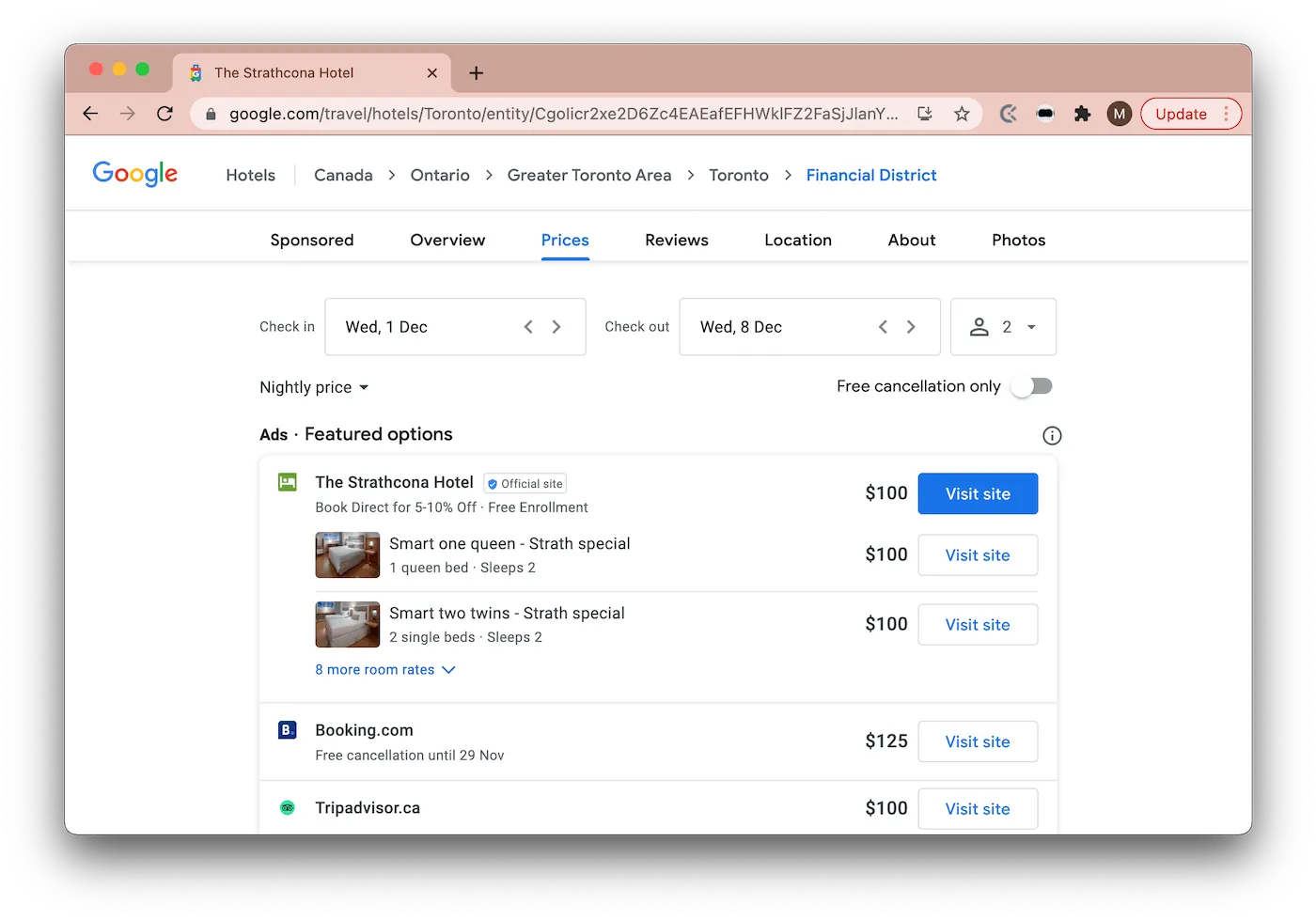Open the guest count dropdown arrow

[1031, 327]
